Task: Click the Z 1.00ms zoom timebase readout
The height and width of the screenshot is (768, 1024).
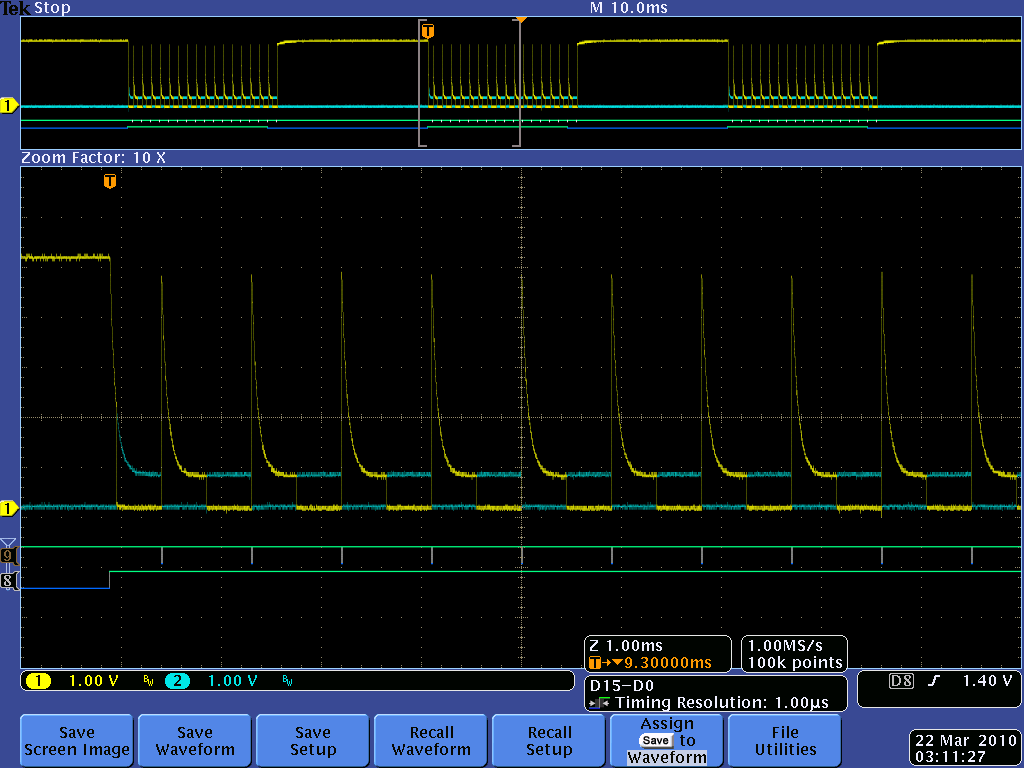Action: pyautogui.click(x=626, y=646)
